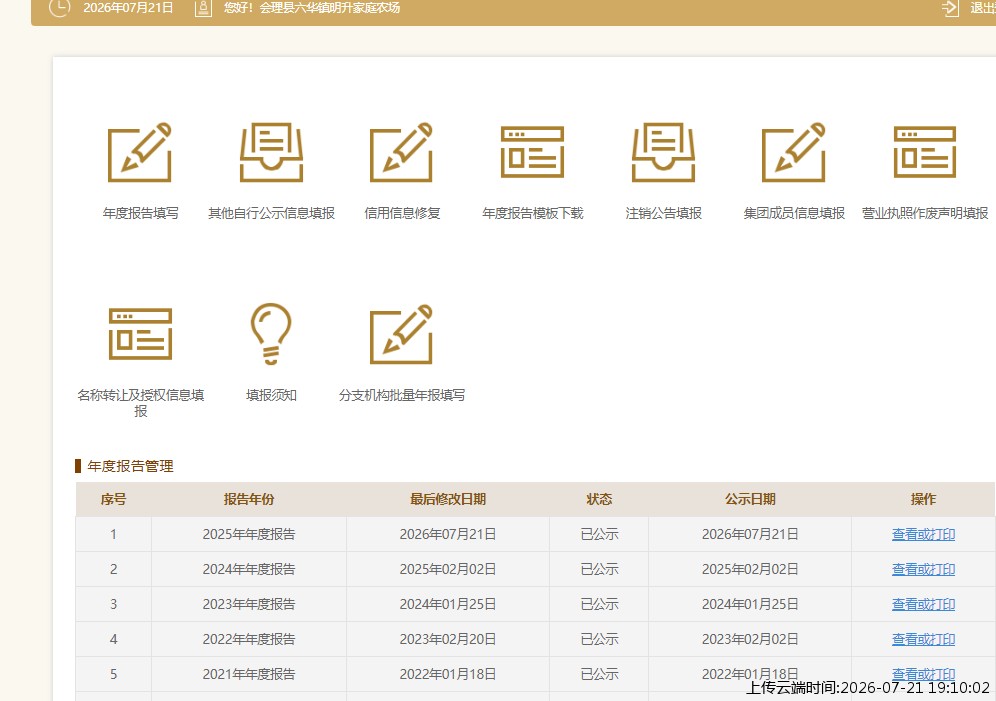The width and height of the screenshot is (996, 701).
Task: Open the 信用信息修复 pencil icon
Action: click(401, 152)
